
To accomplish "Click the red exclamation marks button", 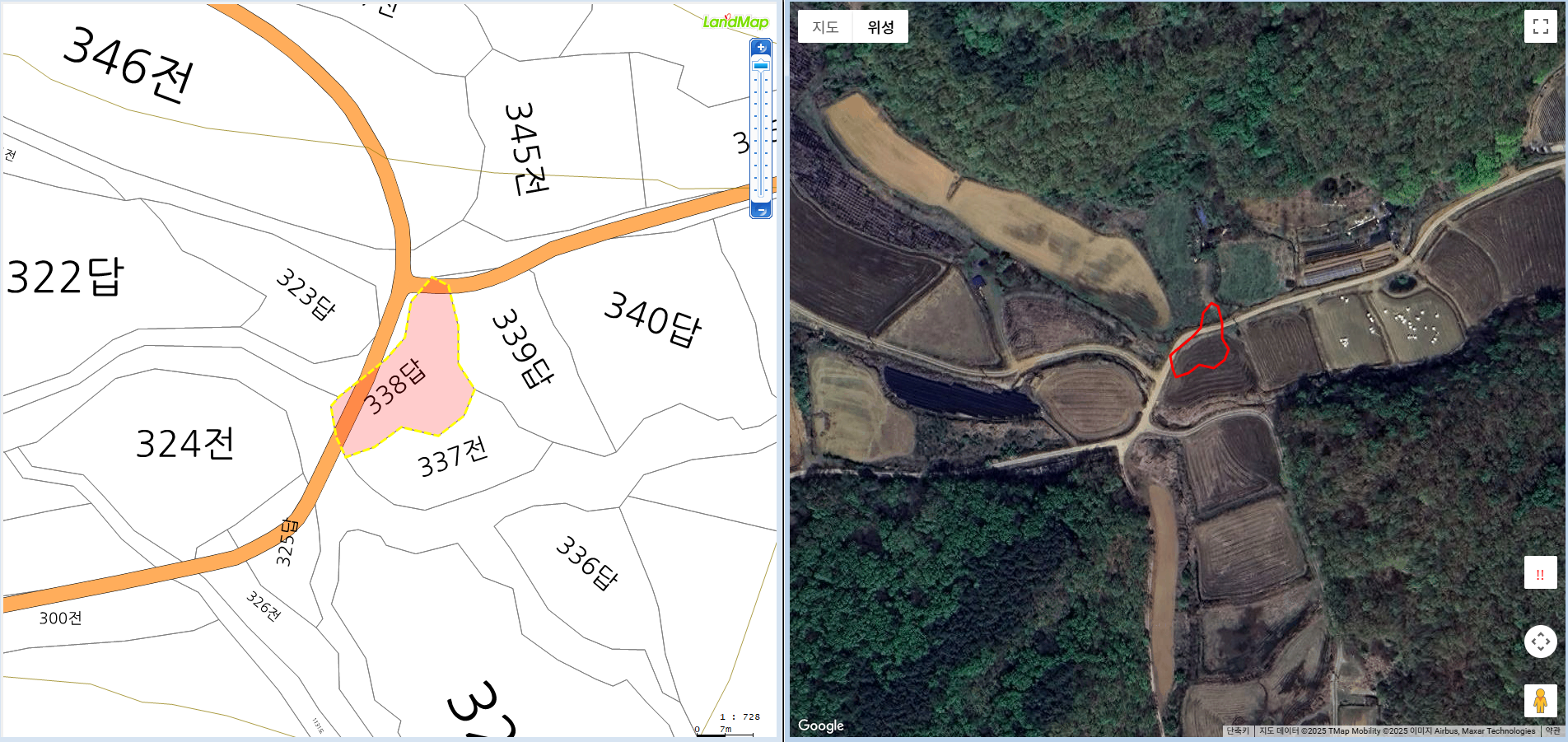I will [x=1540, y=573].
